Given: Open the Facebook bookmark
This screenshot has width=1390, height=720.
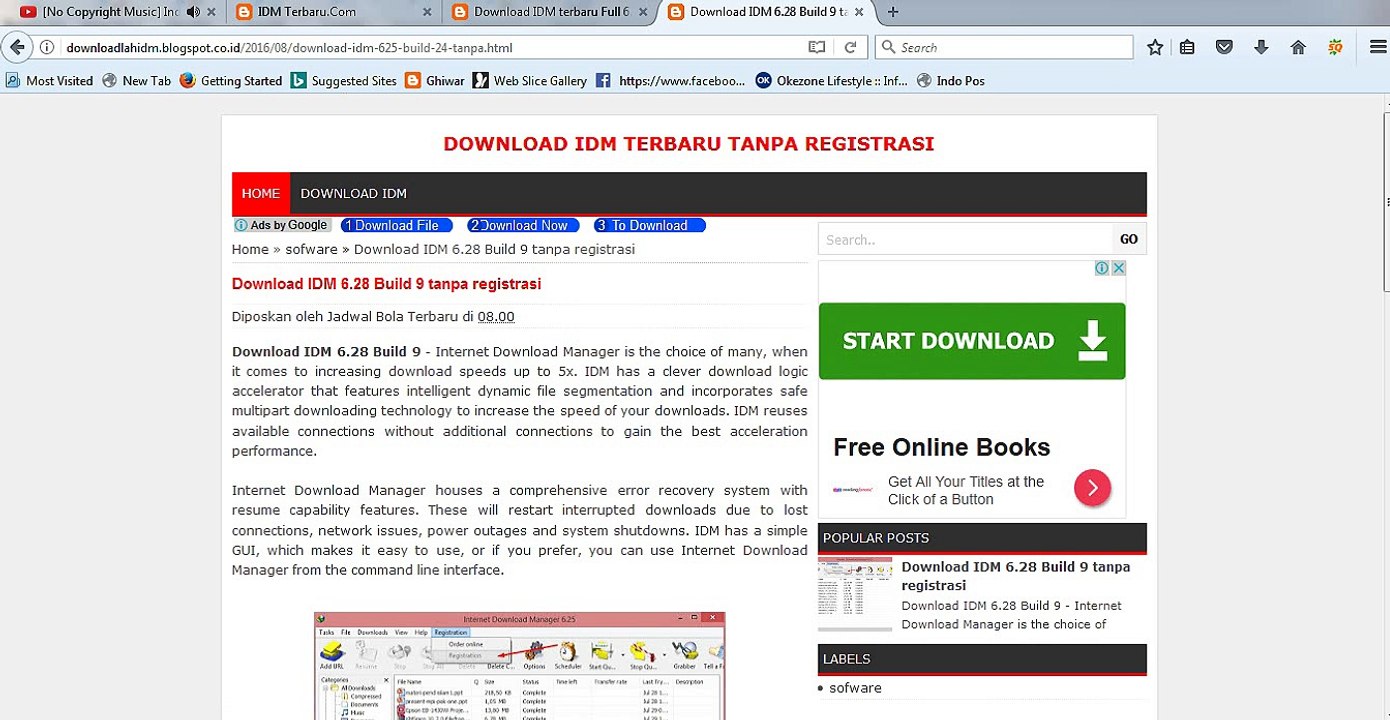Looking at the screenshot, I should click(670, 81).
